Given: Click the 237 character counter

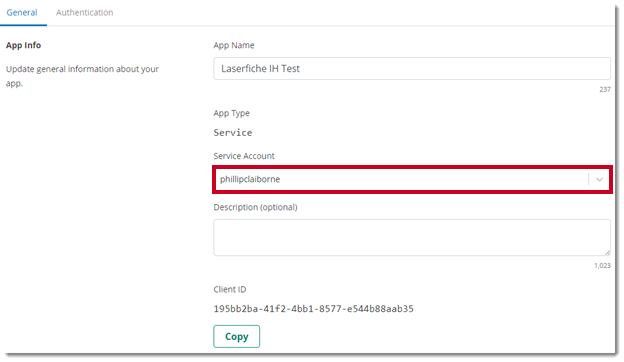Looking at the screenshot, I should [x=605, y=90].
